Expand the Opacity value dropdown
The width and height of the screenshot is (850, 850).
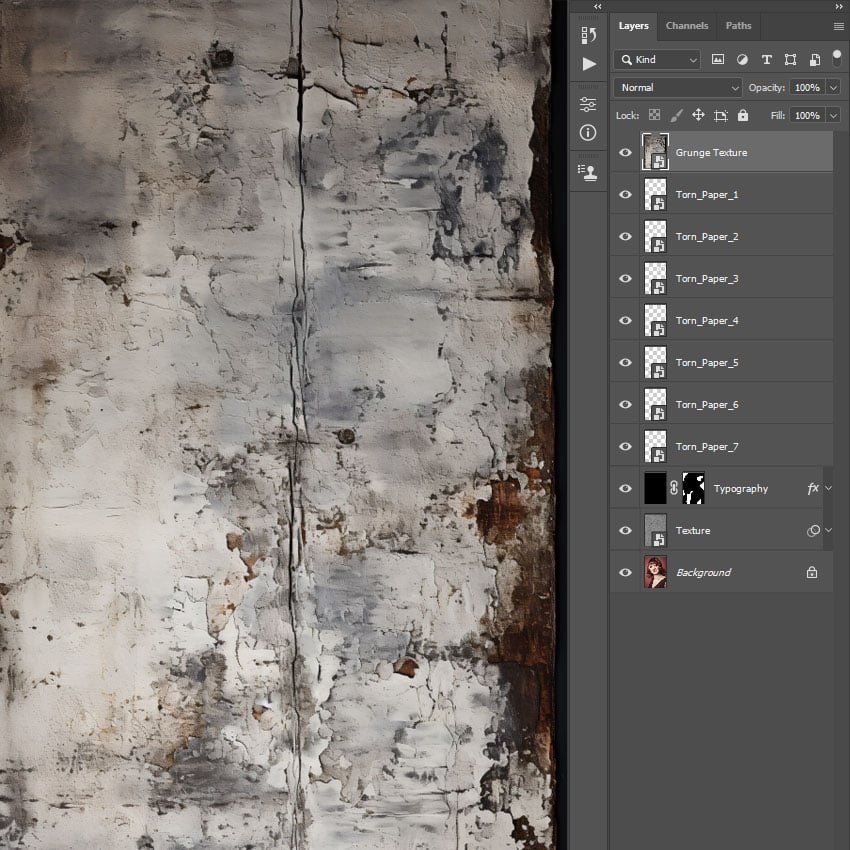[x=833, y=87]
